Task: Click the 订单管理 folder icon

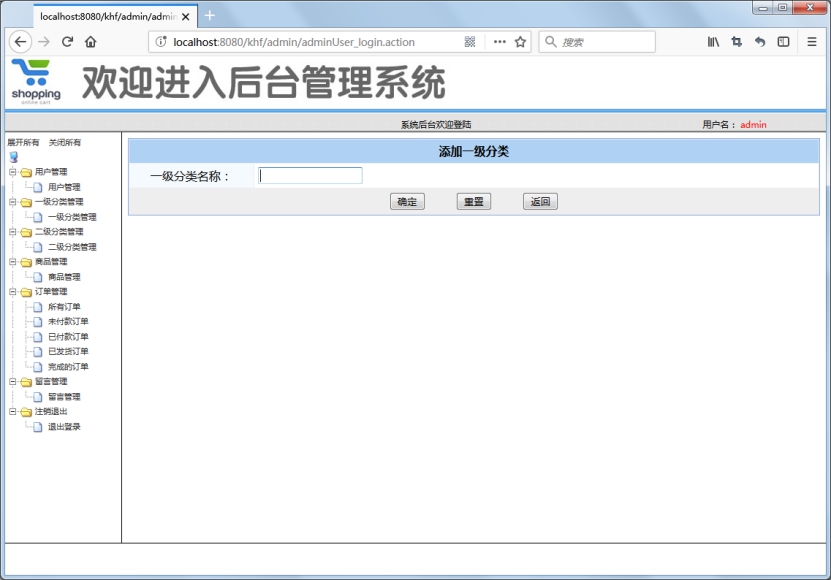Action: 26,292
